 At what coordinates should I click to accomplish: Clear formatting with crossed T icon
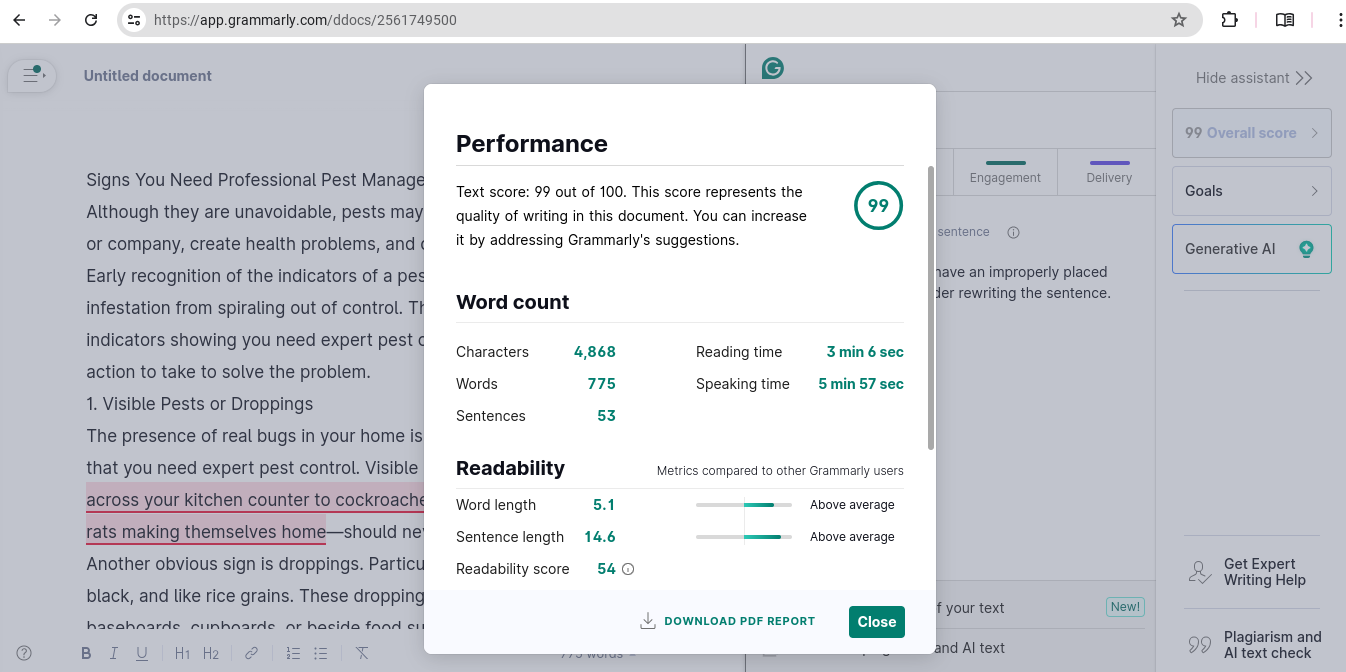(x=362, y=654)
